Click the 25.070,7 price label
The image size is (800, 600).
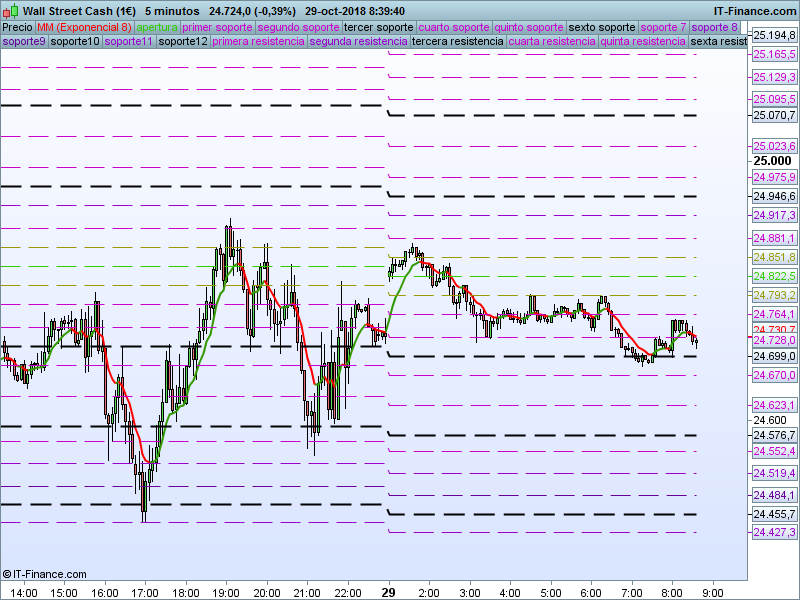tap(774, 115)
